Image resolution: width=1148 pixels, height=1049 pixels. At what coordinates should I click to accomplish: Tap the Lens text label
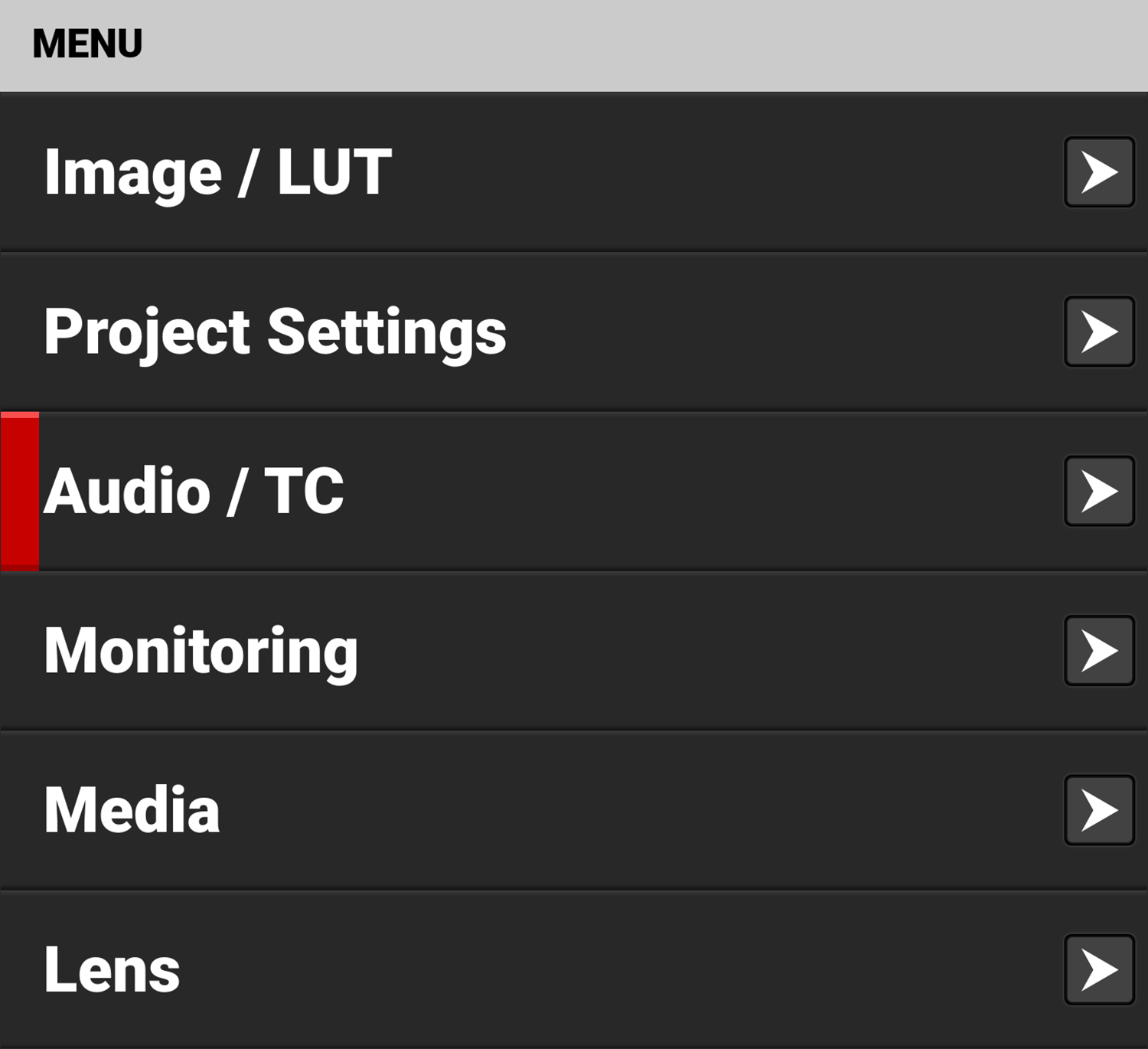coord(113,969)
